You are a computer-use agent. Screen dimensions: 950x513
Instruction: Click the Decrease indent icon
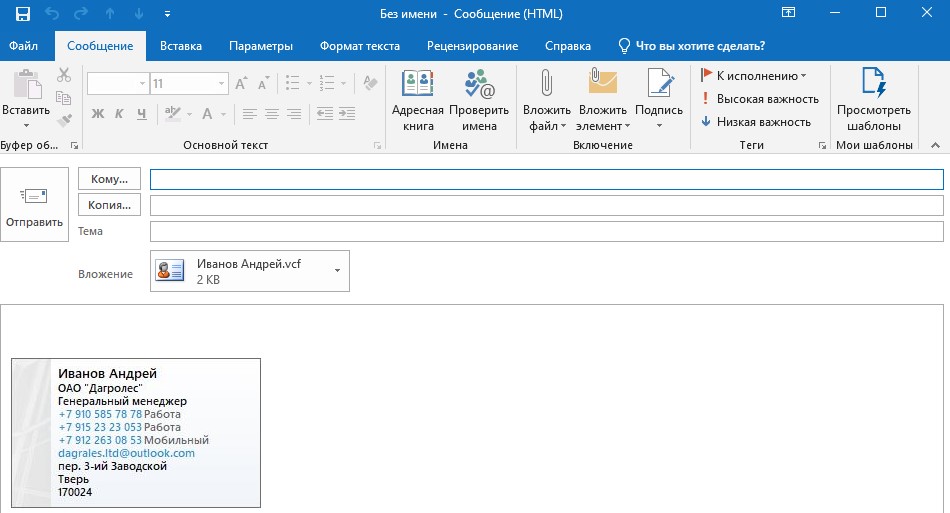click(325, 113)
